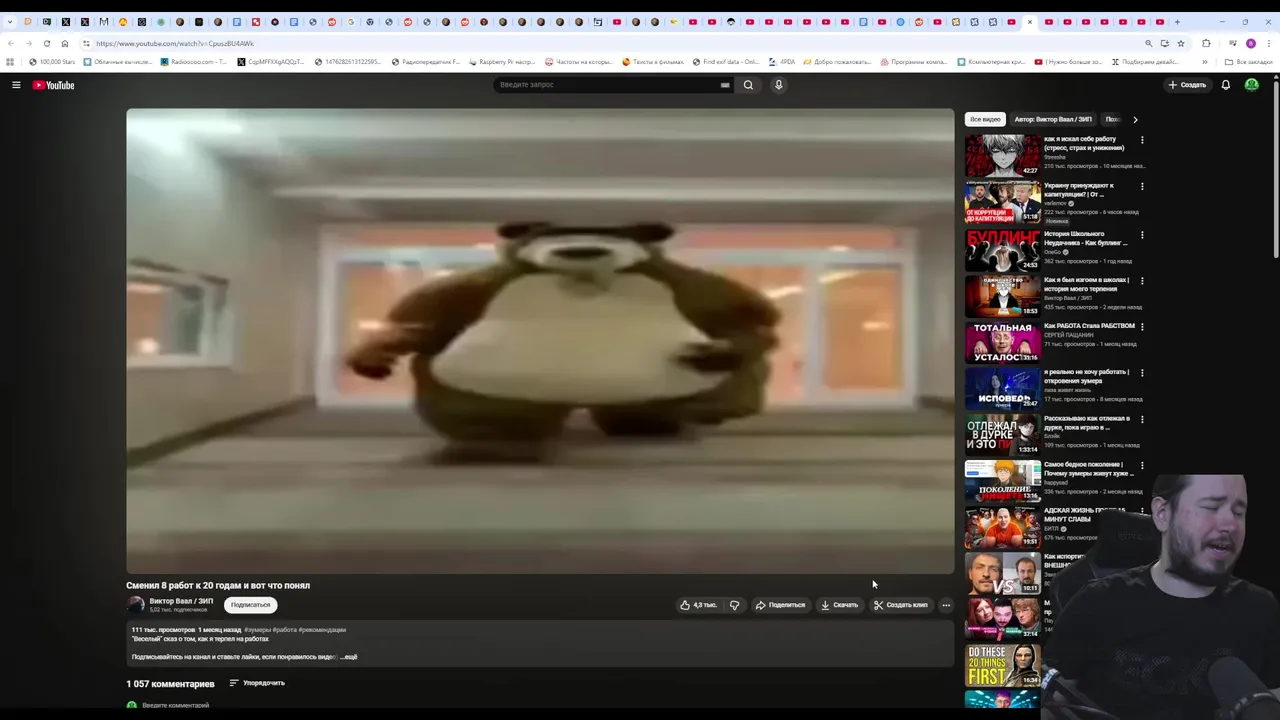Viewport: 1280px width, 720px height.
Task: Open 'DO THESE 20 THINGS FIRST' thumbnail
Action: point(1002,665)
